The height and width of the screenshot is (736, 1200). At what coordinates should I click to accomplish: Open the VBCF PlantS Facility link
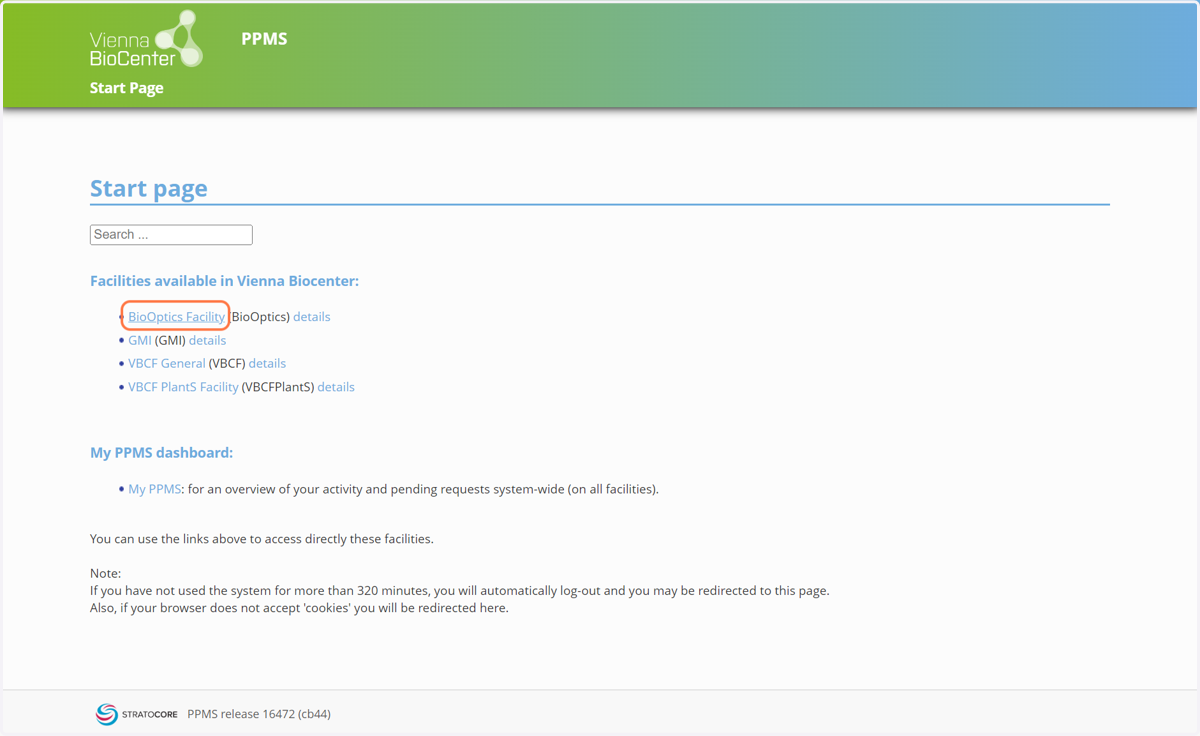click(x=183, y=387)
